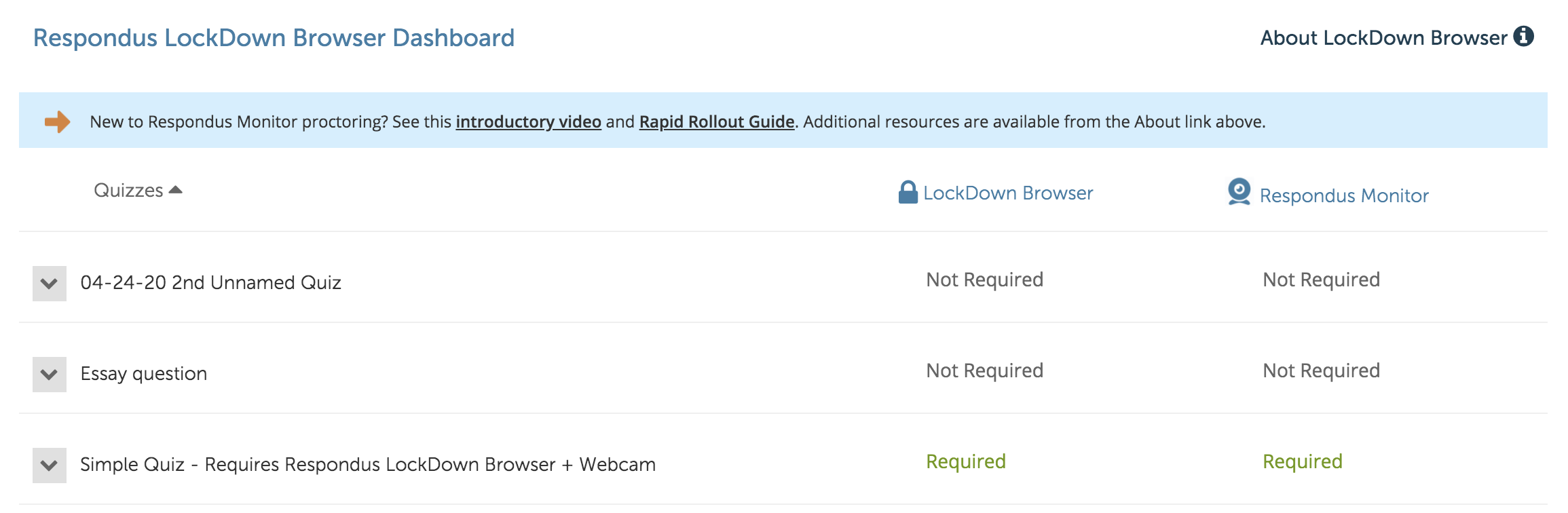Expand options for 04-24-20 2nd Unnamed Quiz
The height and width of the screenshot is (513, 1568).
click(49, 282)
